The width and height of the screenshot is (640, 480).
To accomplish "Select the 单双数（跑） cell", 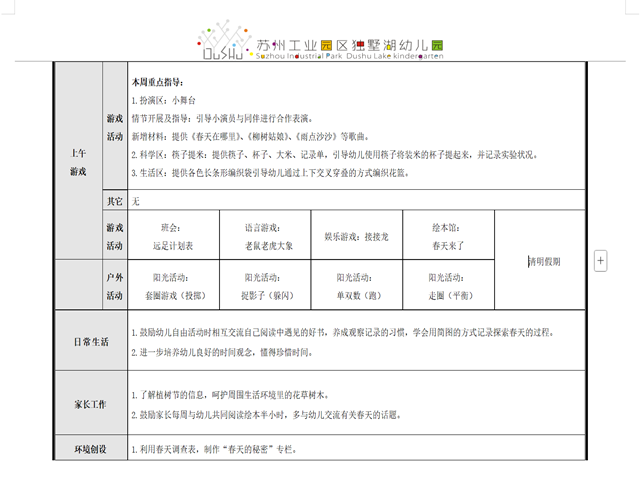I will [357, 285].
